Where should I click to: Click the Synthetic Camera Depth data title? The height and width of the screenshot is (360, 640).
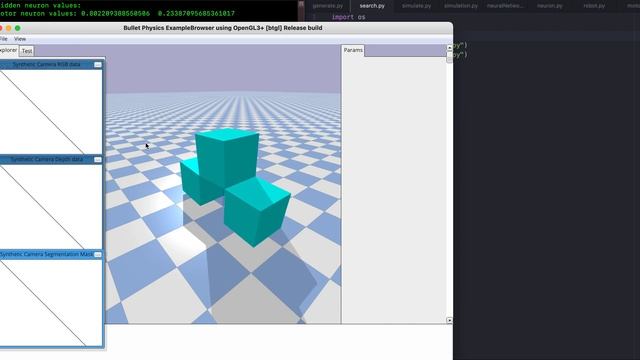point(46,159)
